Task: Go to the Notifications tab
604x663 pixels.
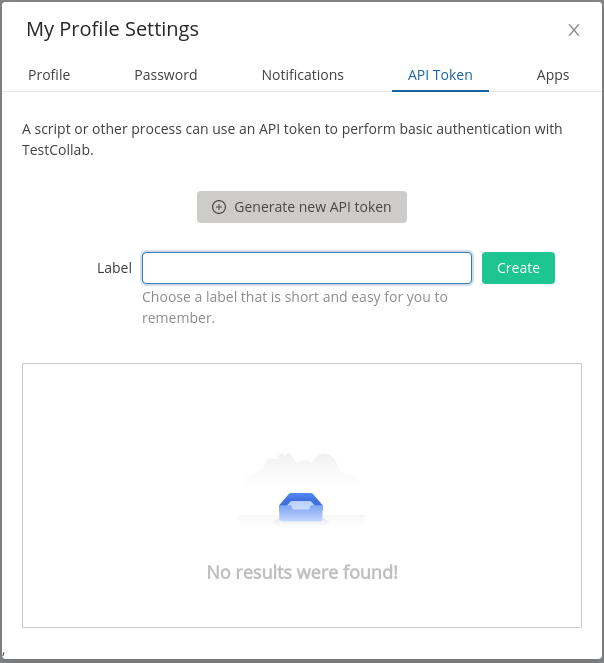Action: [x=302, y=75]
